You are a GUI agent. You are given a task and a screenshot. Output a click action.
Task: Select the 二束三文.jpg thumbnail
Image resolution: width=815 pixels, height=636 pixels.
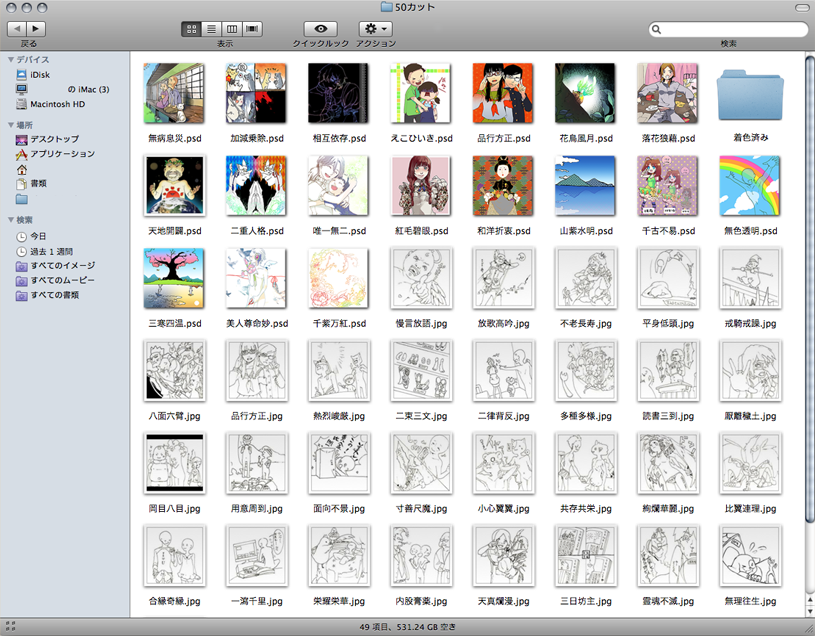point(421,370)
